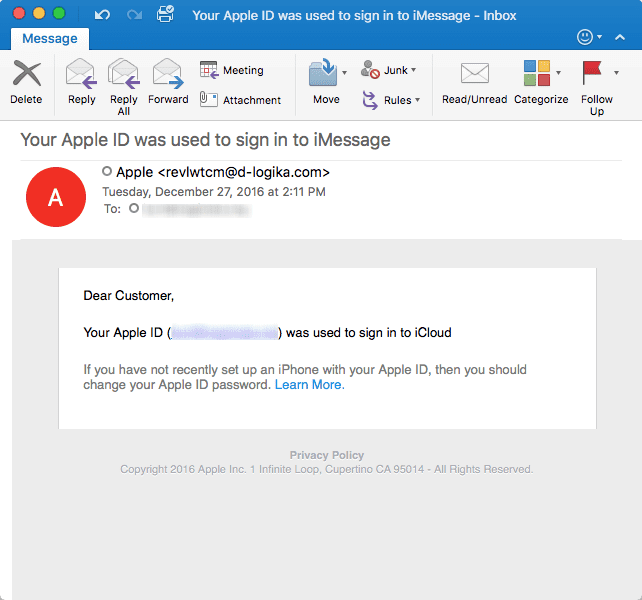The width and height of the screenshot is (642, 600).
Task: Open the Rules dropdown
Action: (417, 100)
